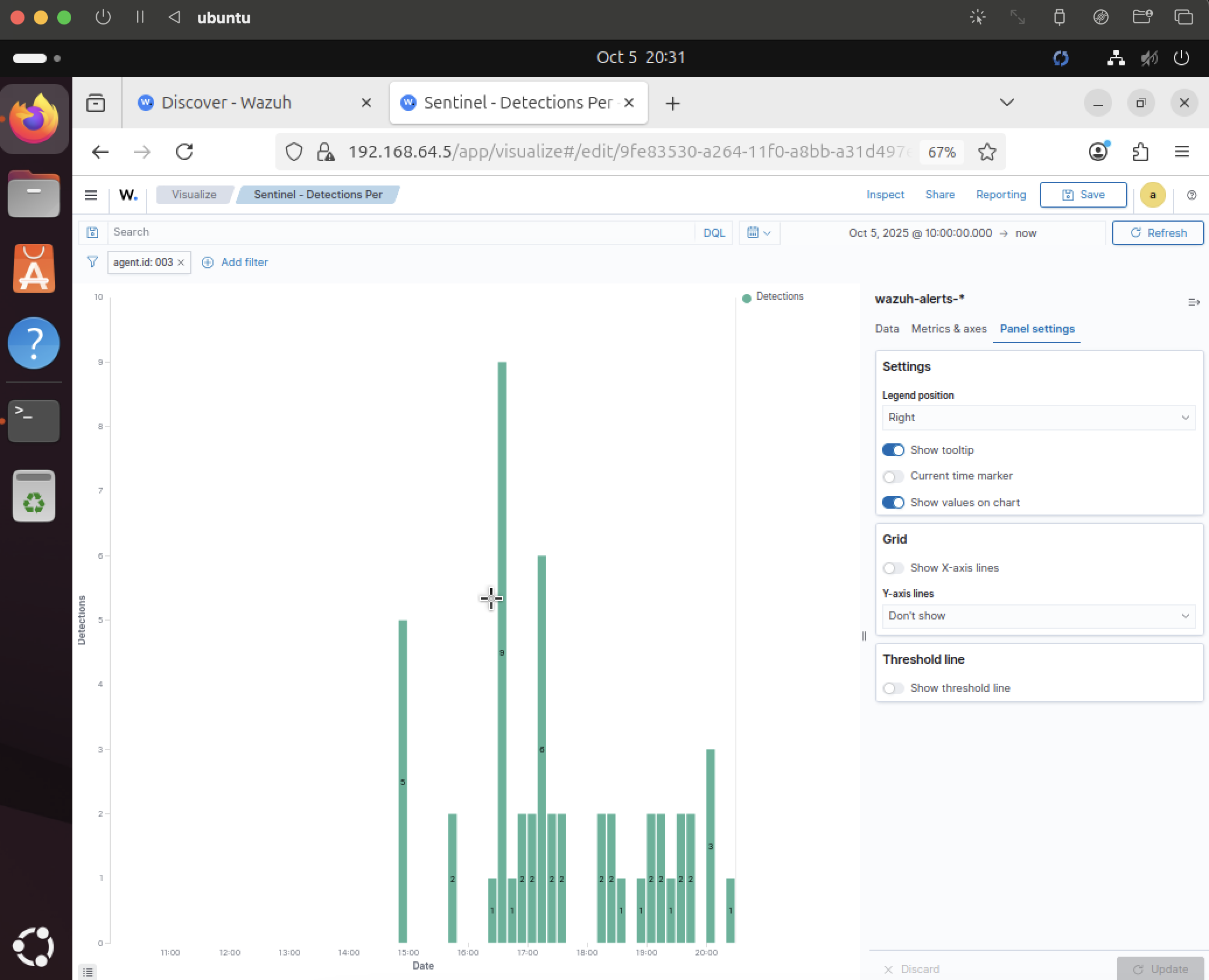1209x980 pixels.
Task: Open the date quick menu dropdown
Action: tap(759, 233)
